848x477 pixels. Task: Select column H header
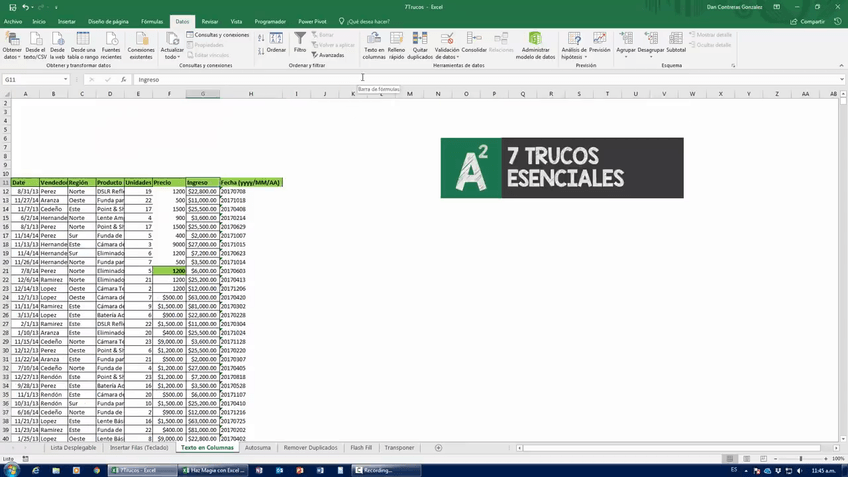[251, 94]
